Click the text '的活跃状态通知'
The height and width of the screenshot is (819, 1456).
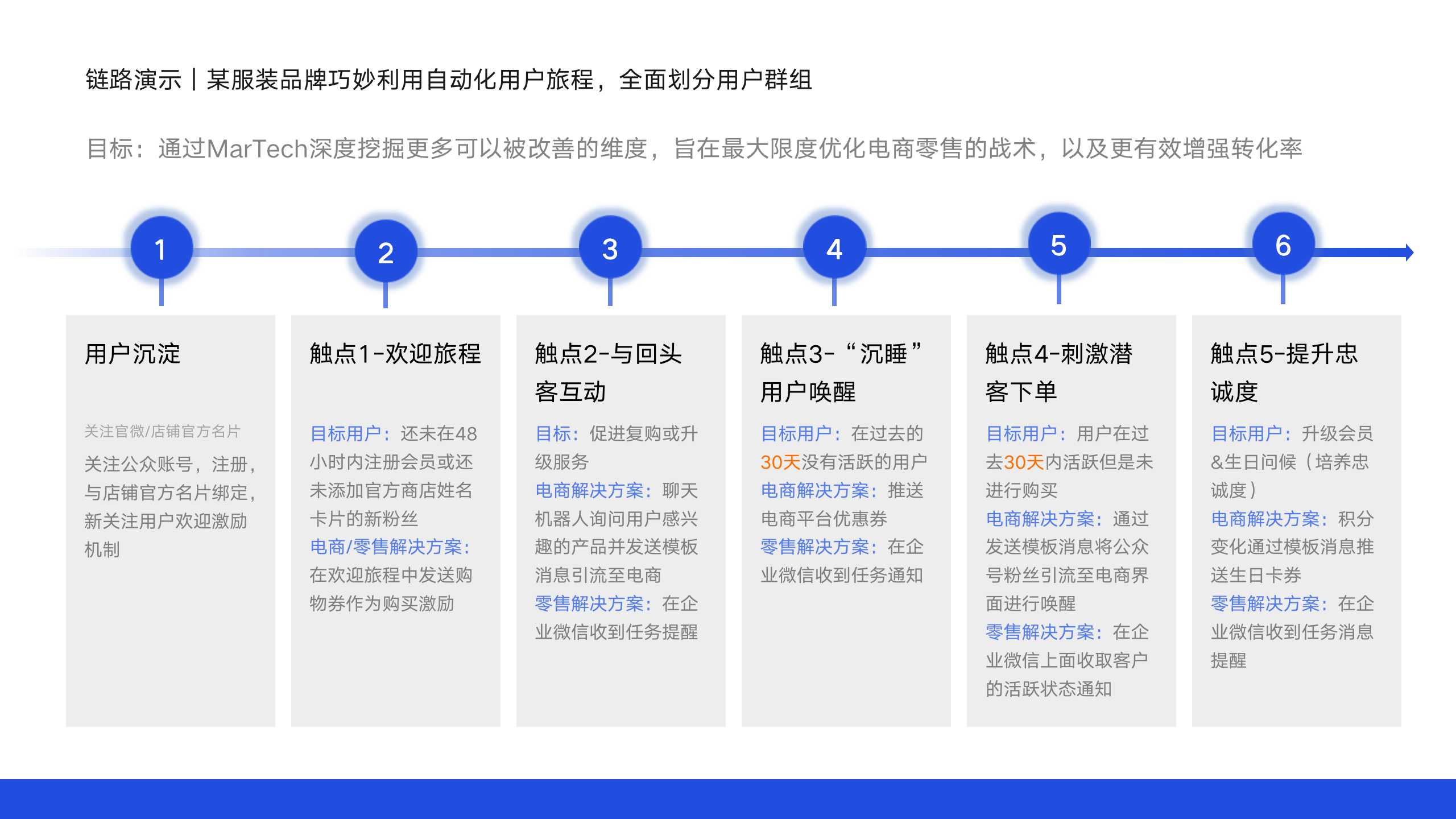click(1049, 689)
